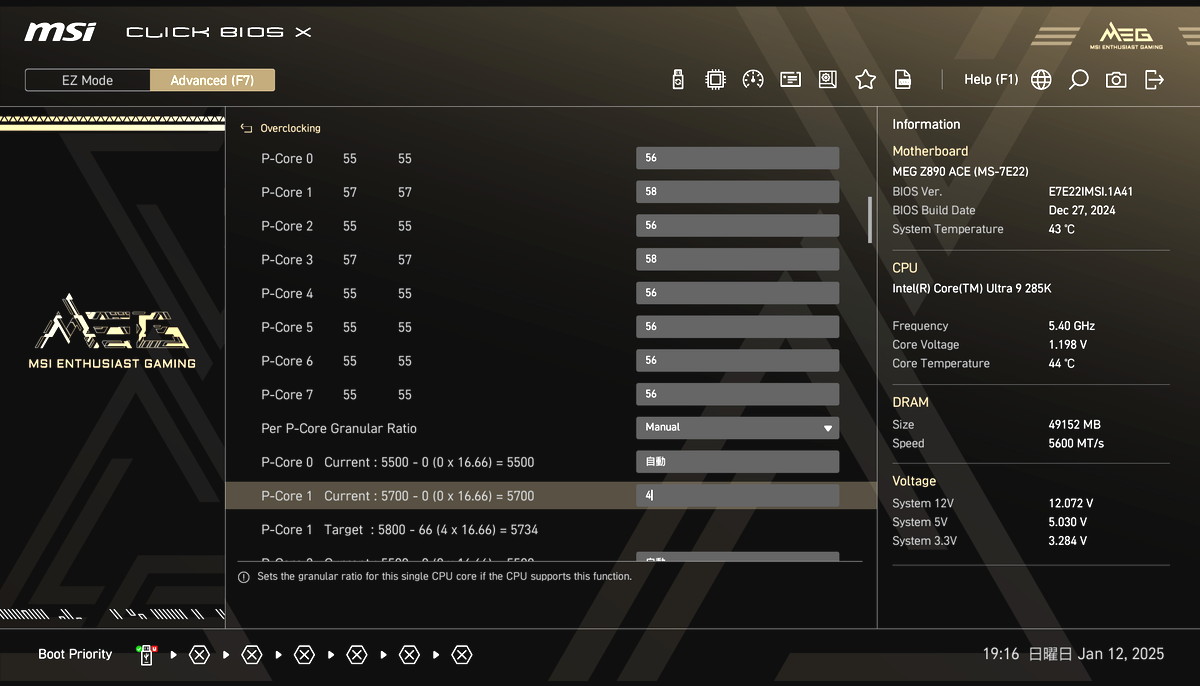Go back using the Overclocking arrow icon
The width and height of the screenshot is (1200, 686).
coord(246,129)
